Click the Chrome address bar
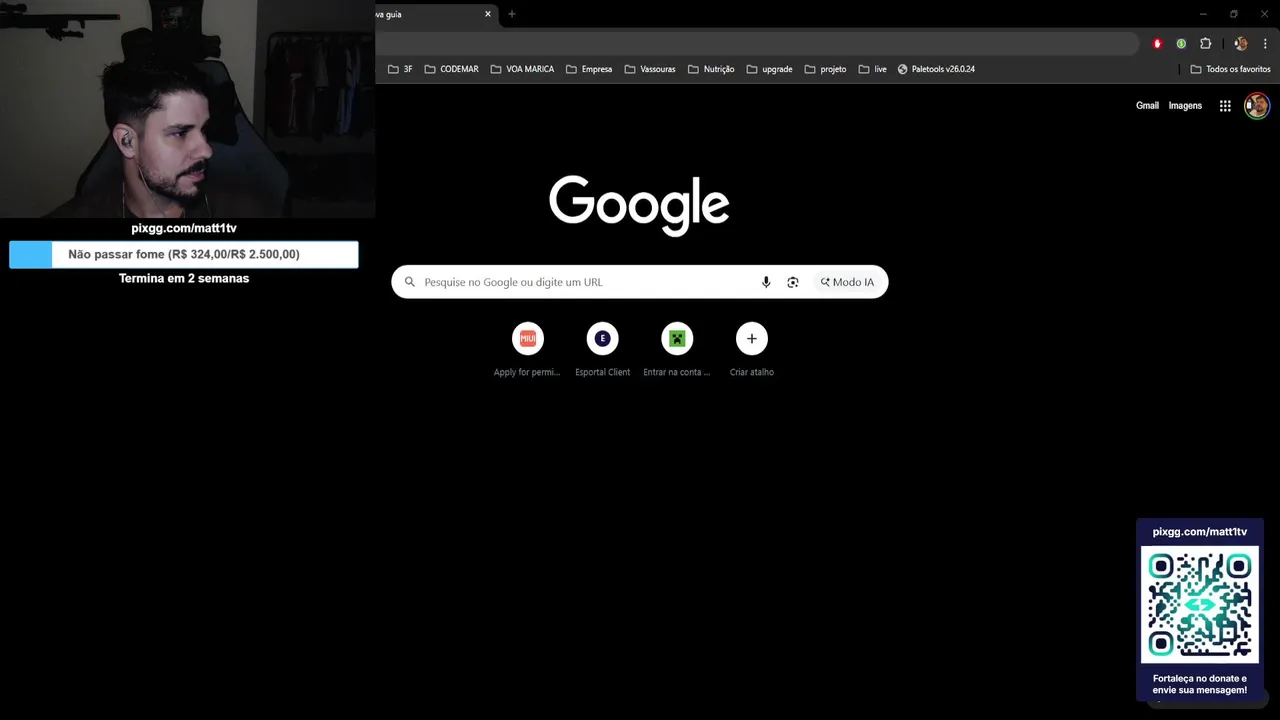The width and height of the screenshot is (1280, 720). 757,44
